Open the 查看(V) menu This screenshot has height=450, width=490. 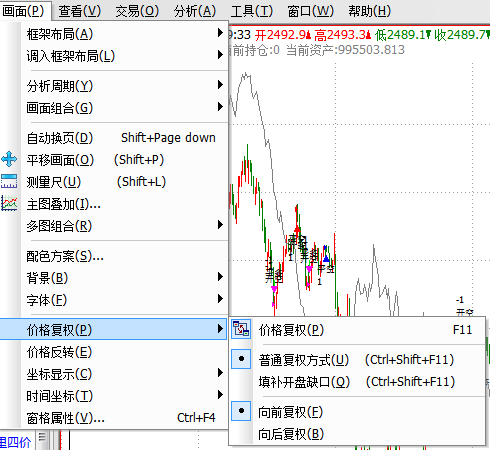[80, 11]
